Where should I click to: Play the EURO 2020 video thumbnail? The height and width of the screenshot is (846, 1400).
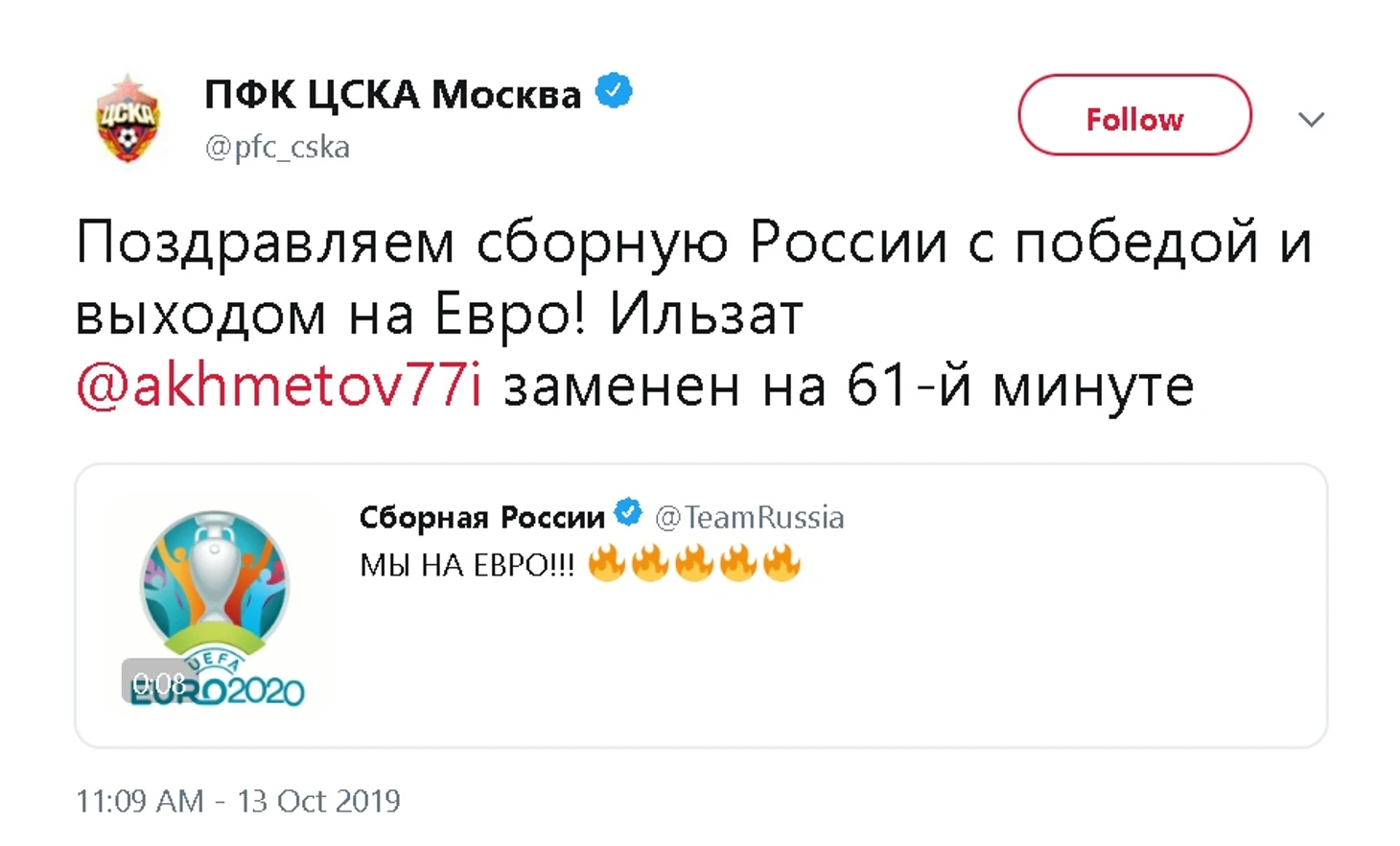click(214, 605)
